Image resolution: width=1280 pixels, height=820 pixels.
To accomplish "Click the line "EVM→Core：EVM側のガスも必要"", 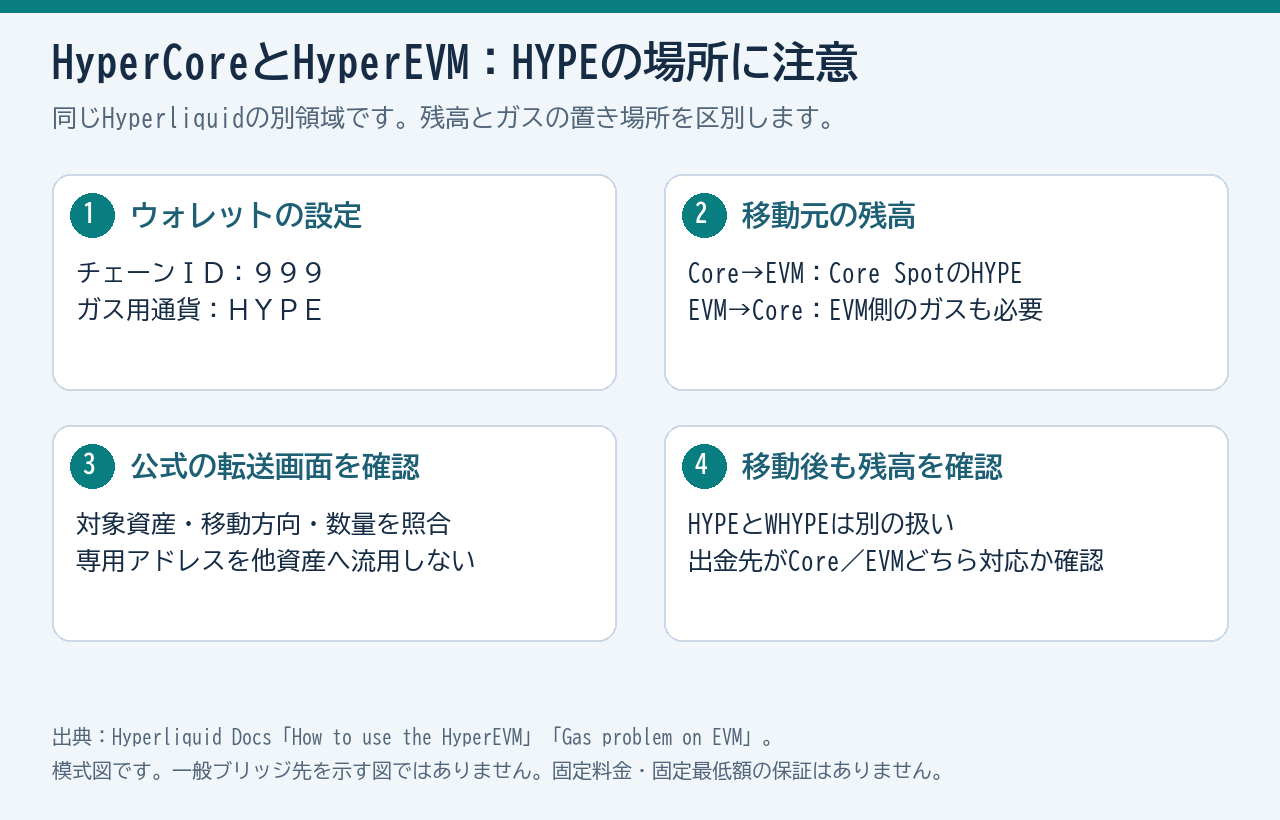I will click(865, 310).
